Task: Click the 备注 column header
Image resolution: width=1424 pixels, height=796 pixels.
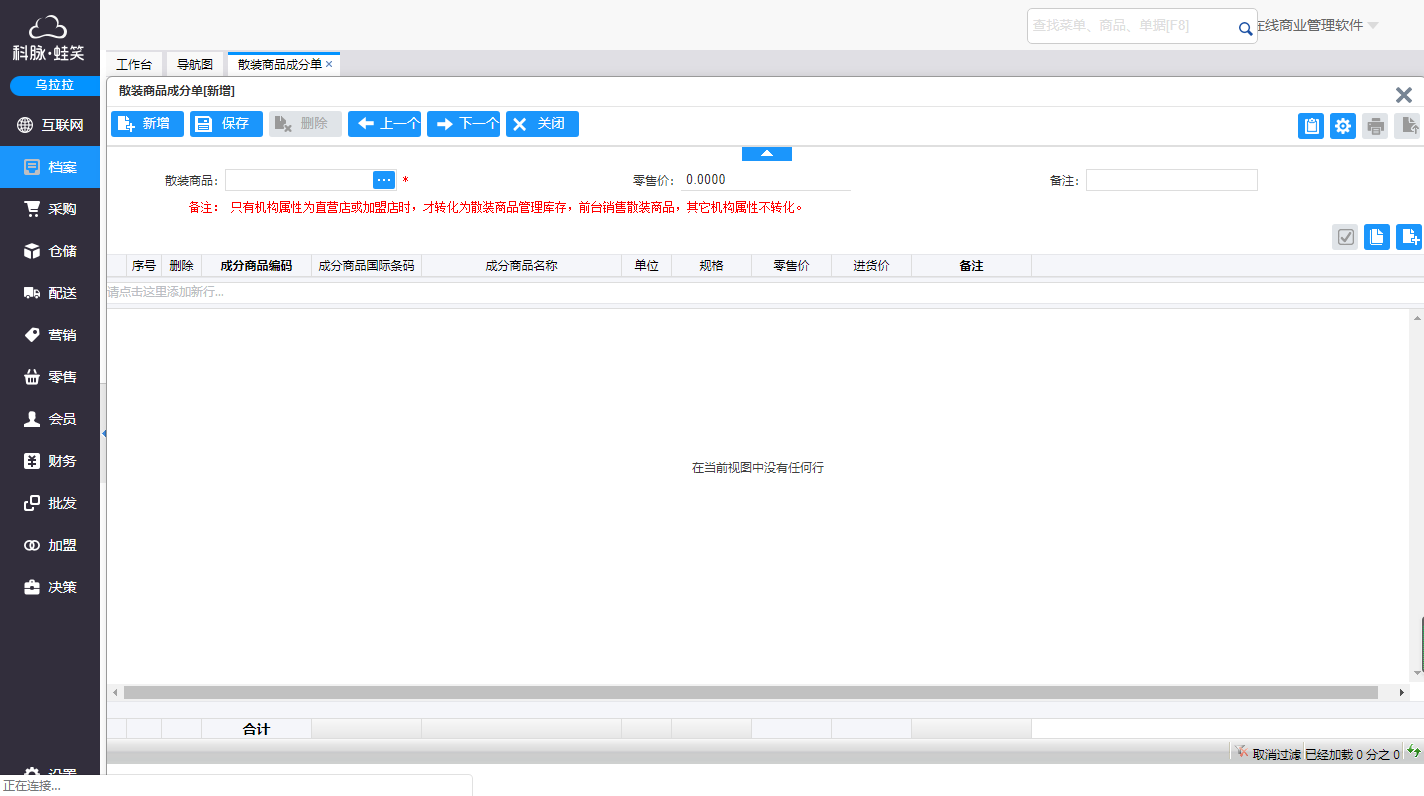Action: [971, 266]
